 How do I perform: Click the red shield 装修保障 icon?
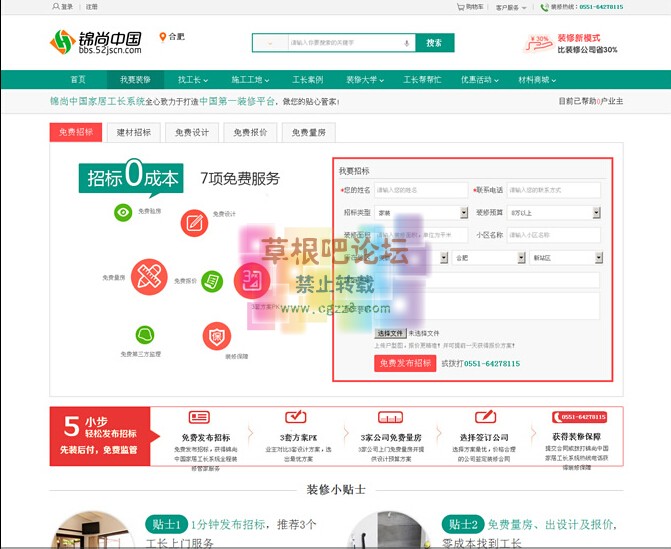point(217,336)
